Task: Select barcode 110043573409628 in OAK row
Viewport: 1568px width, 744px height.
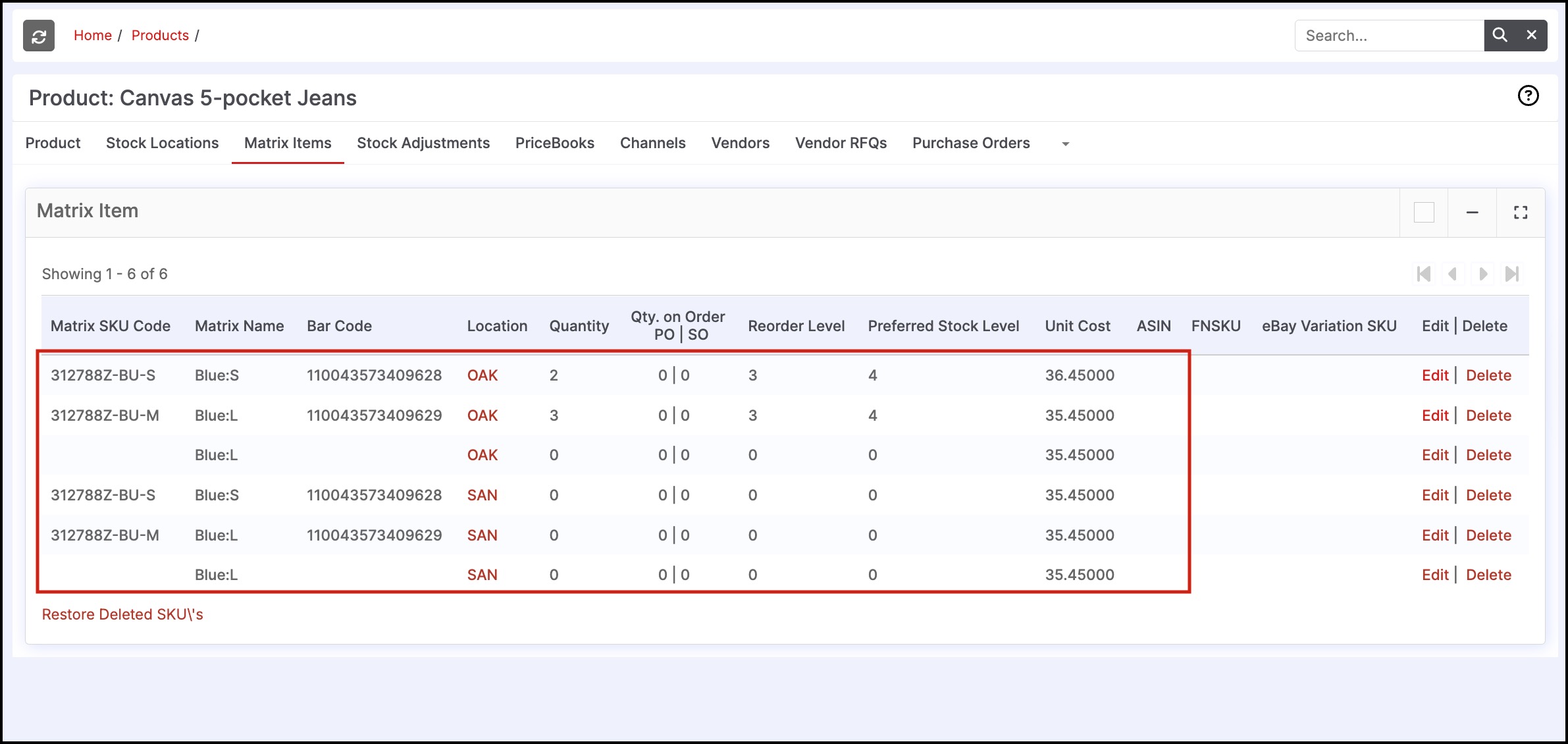Action: point(374,375)
